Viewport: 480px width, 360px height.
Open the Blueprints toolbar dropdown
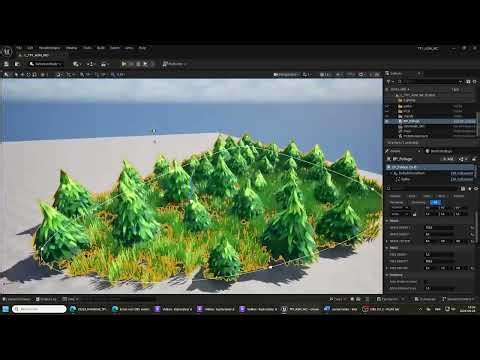point(91,64)
